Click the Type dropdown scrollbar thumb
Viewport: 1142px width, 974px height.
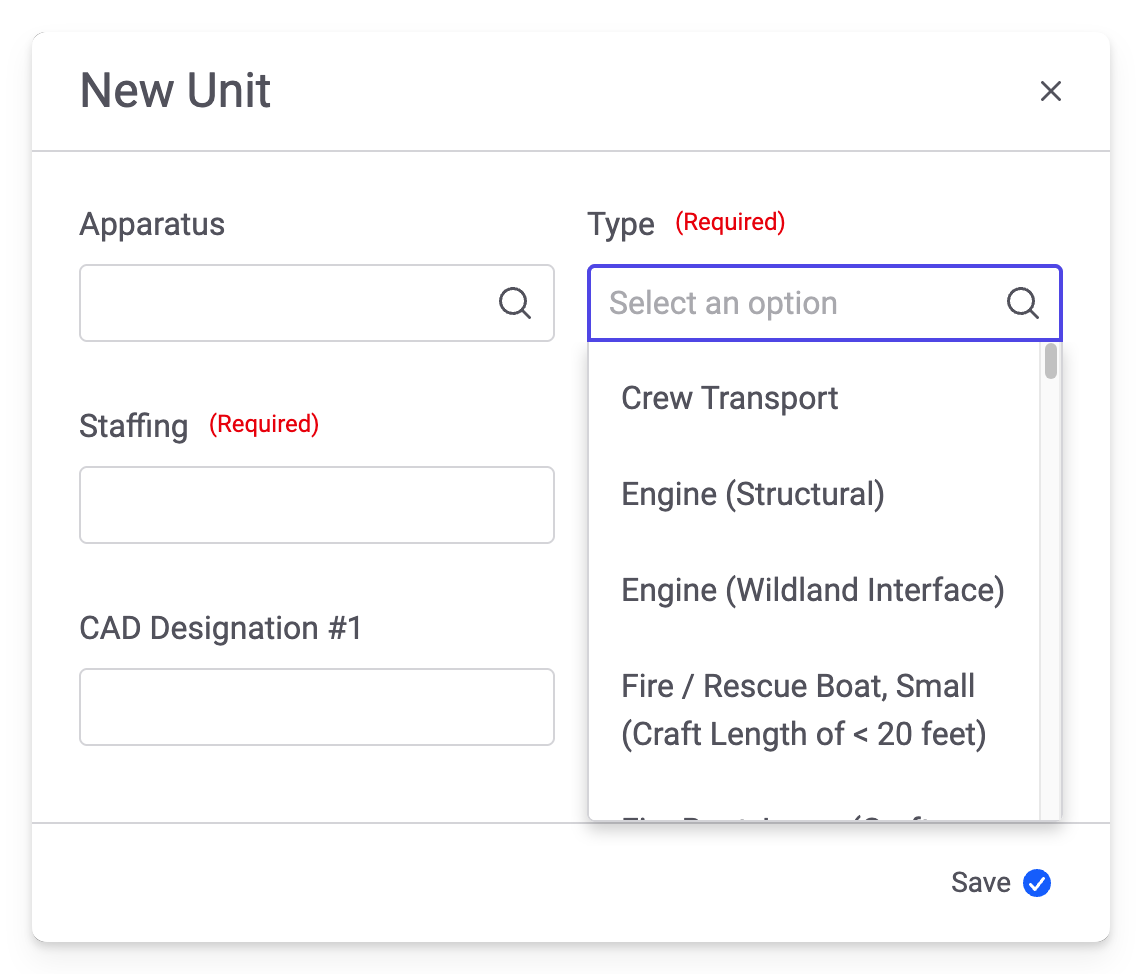tap(1051, 362)
